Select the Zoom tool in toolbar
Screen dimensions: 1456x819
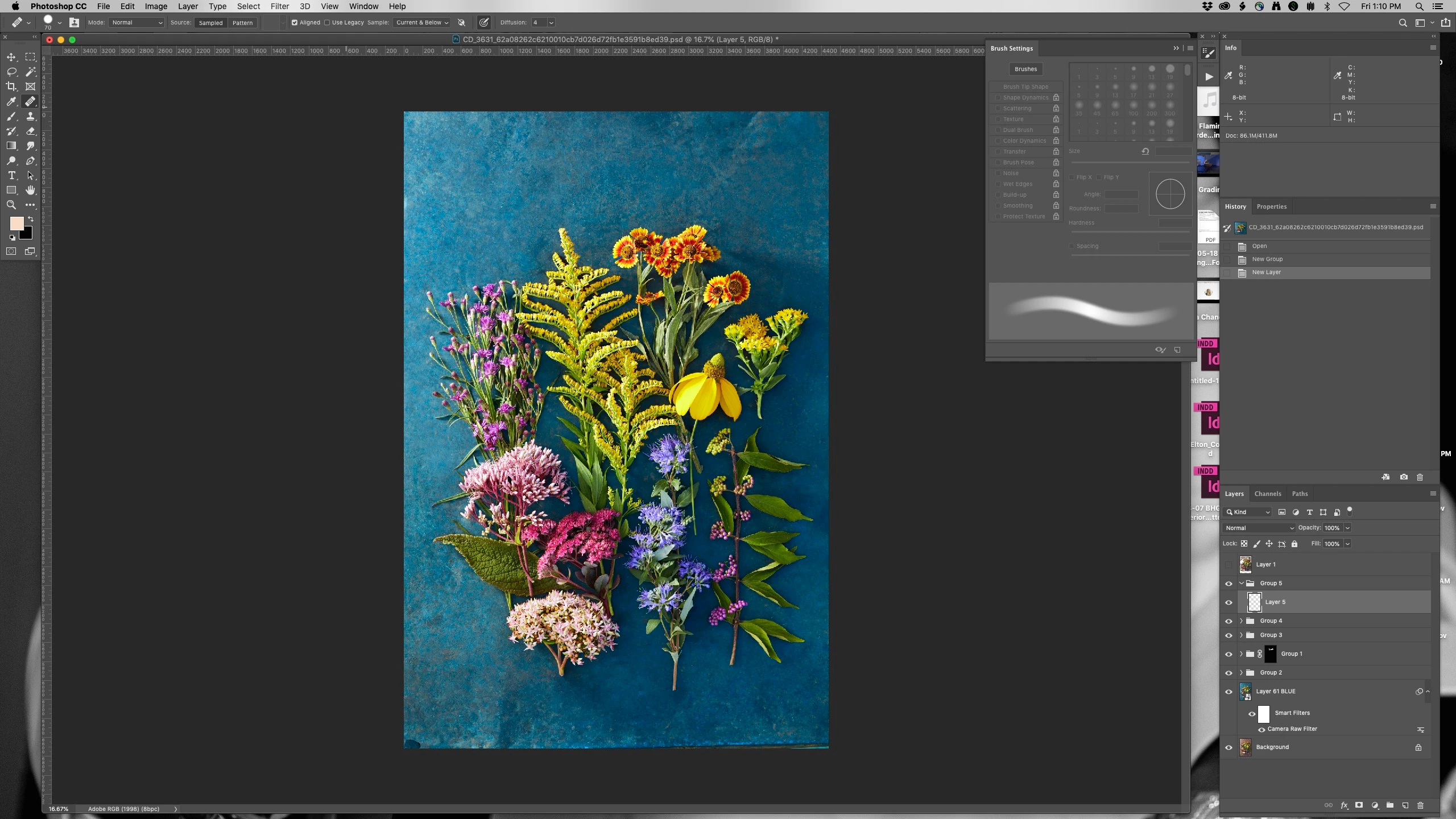pyautogui.click(x=11, y=205)
